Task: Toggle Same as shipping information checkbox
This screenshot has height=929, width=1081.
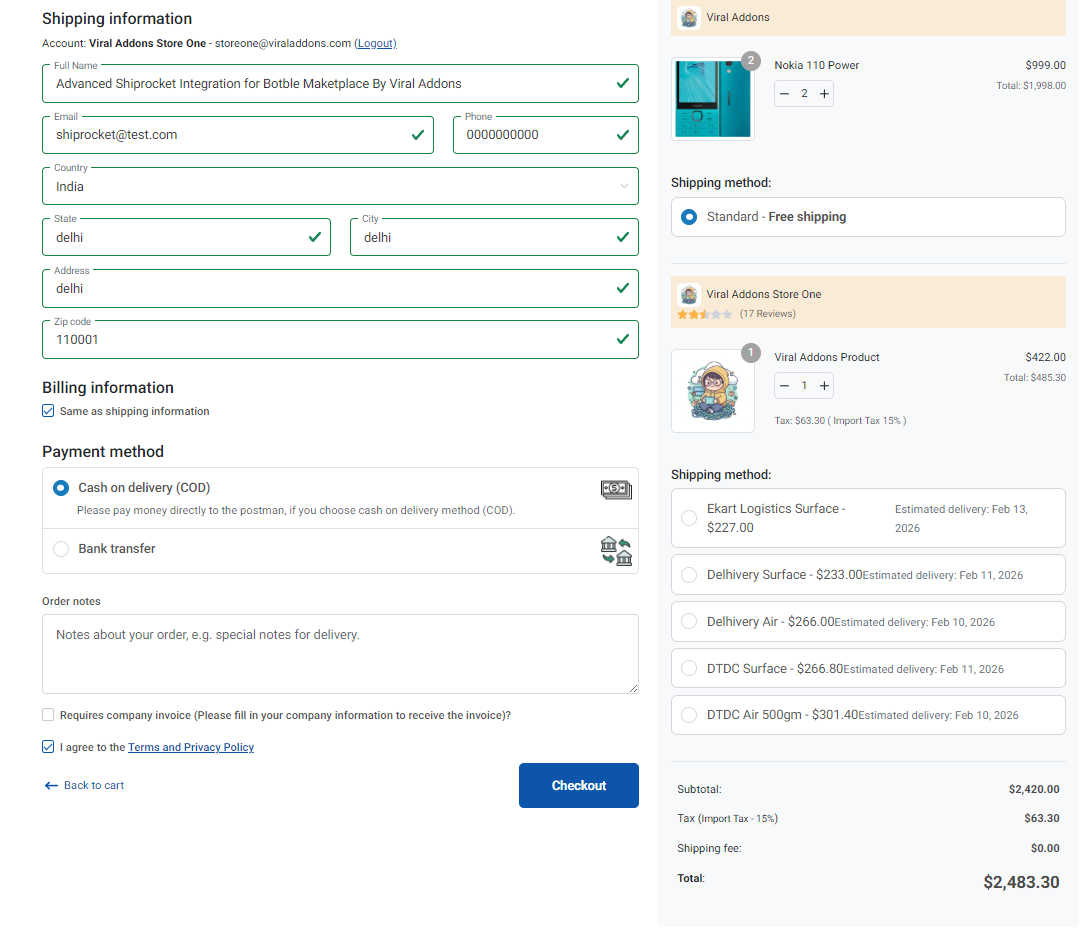Action: 48,411
